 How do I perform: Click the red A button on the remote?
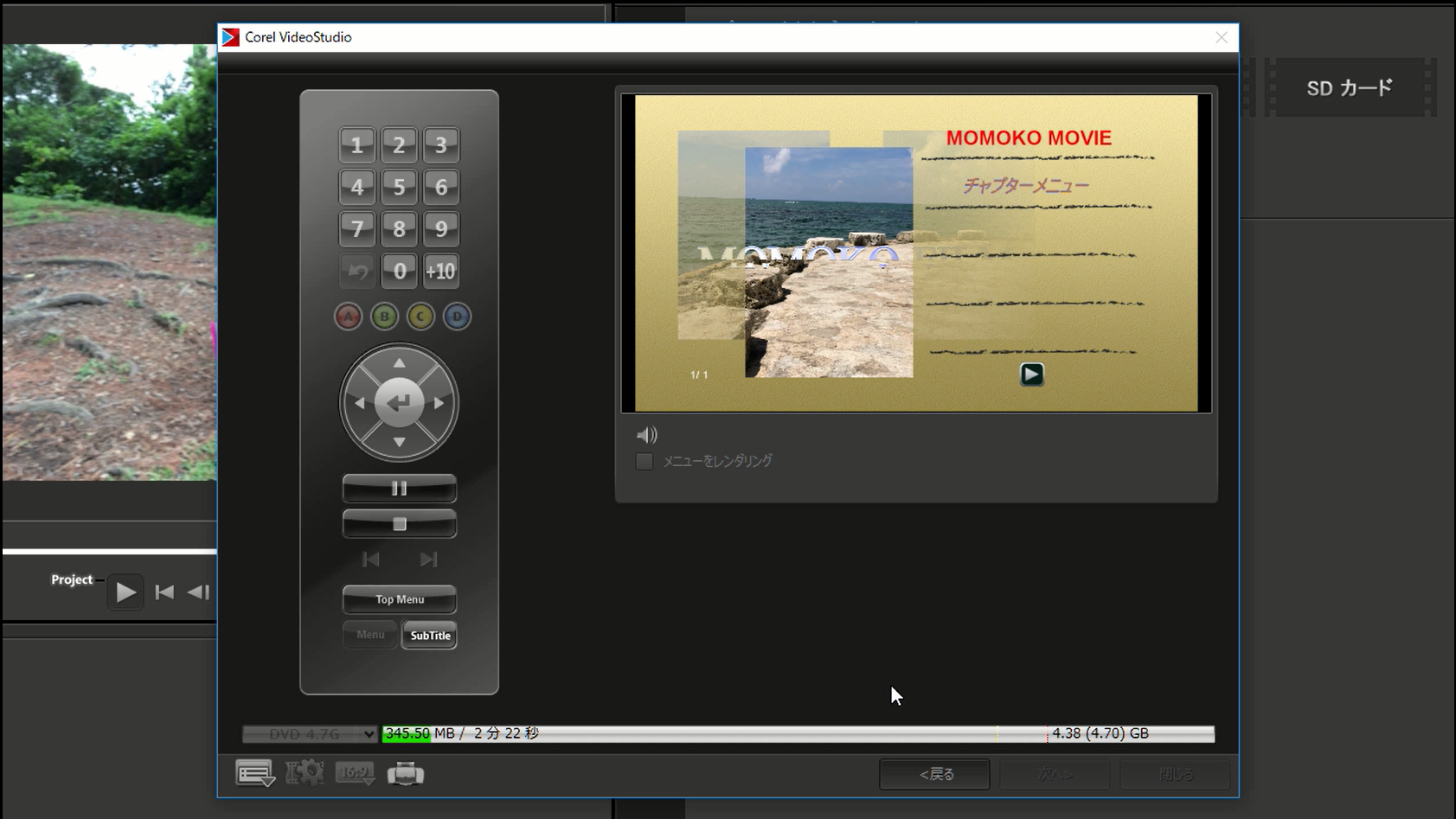tap(348, 317)
